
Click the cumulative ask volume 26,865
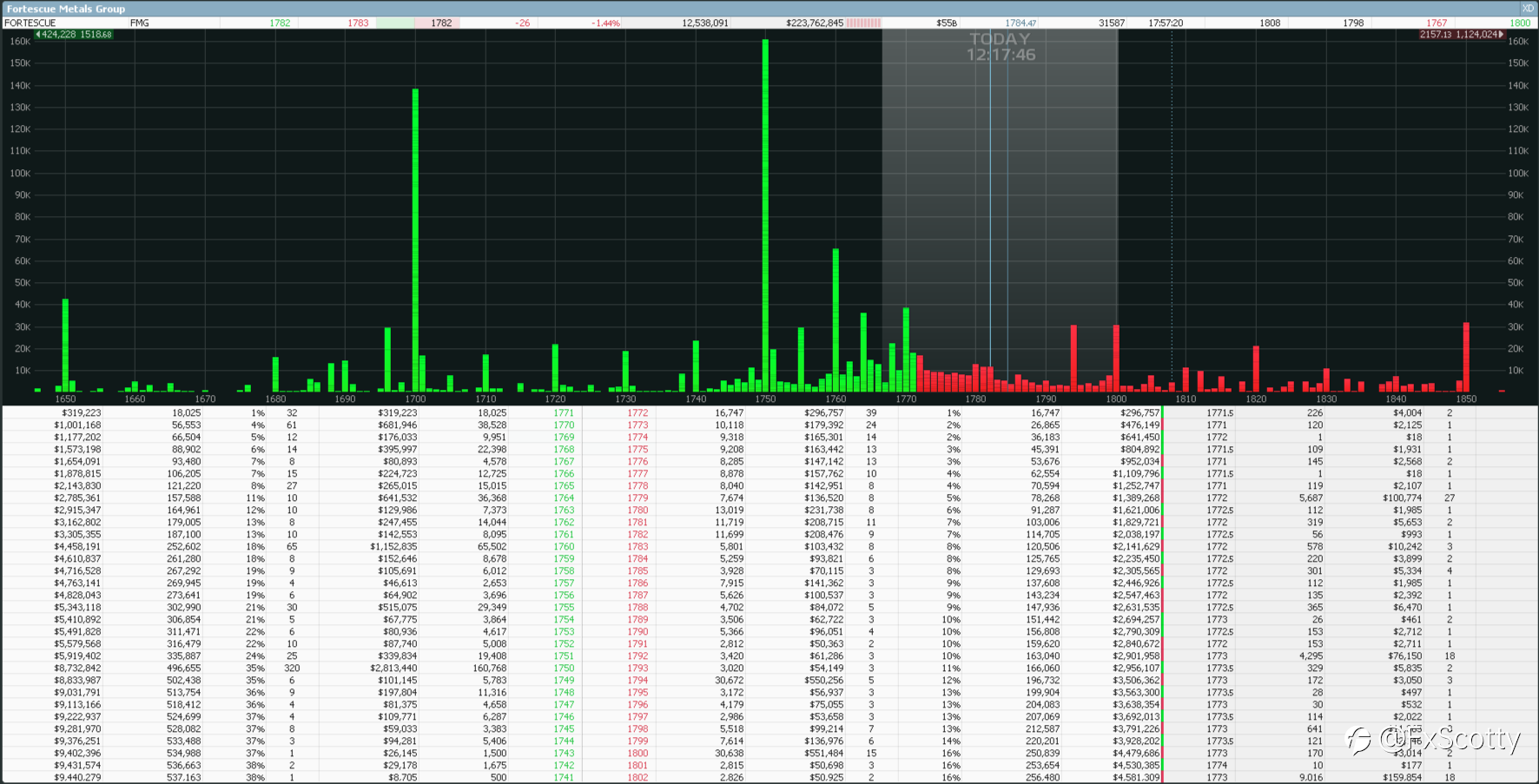pyautogui.click(x=1045, y=425)
